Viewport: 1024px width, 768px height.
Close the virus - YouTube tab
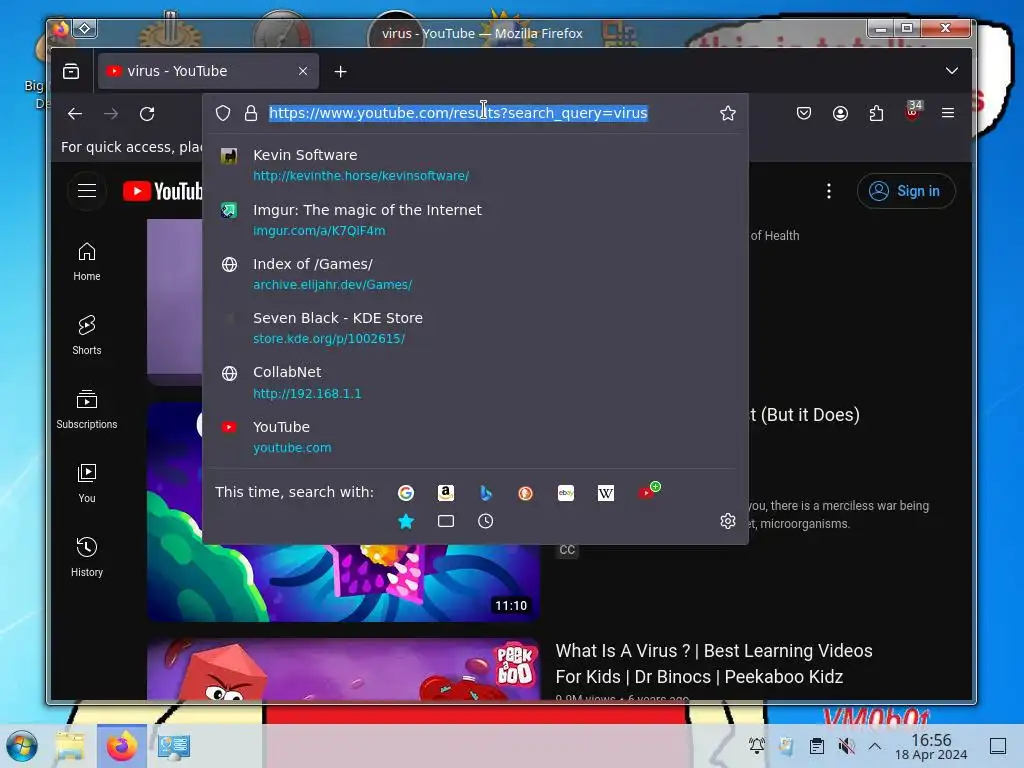(303, 71)
